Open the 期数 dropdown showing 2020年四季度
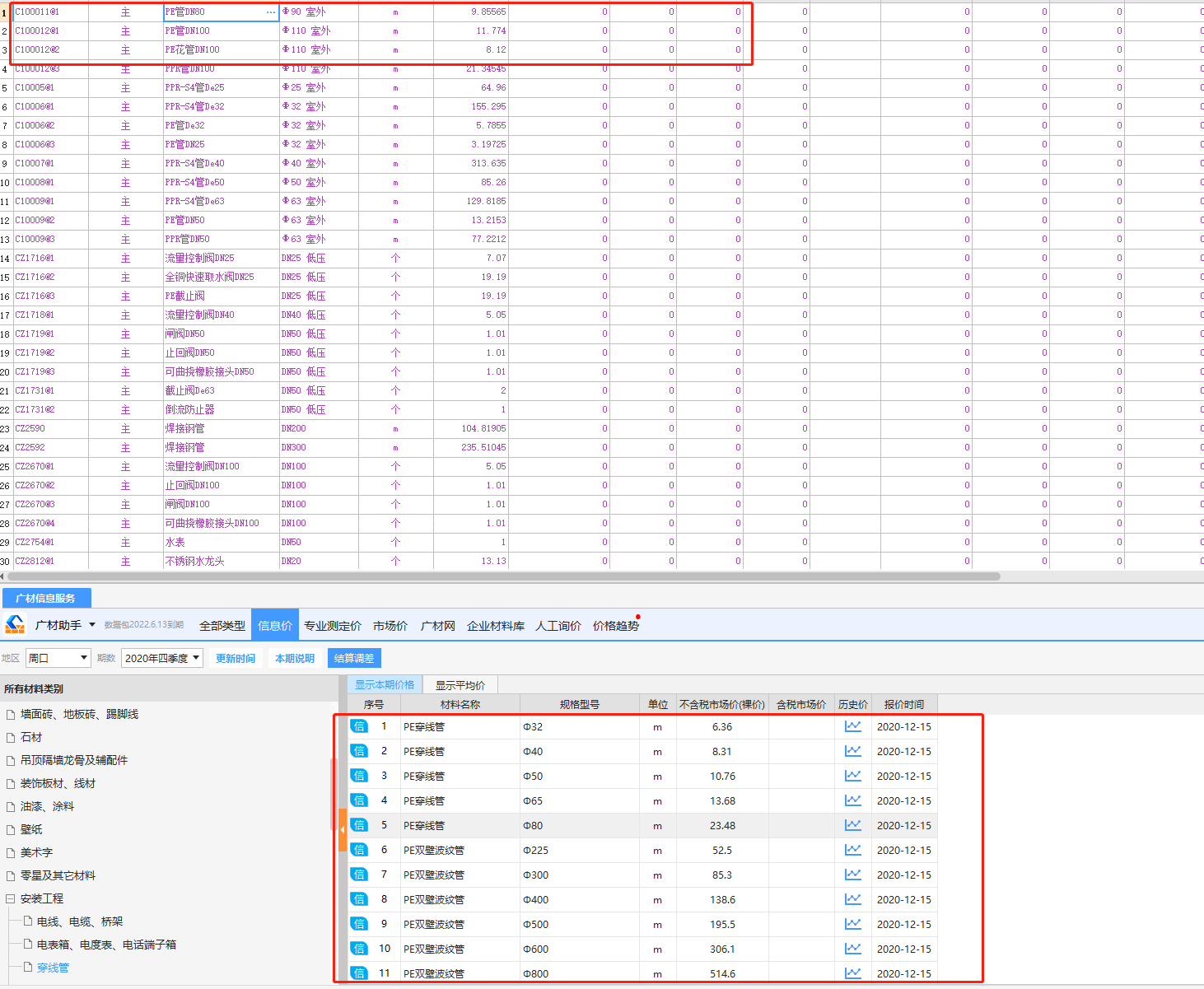Viewport: 1204px width, 989px height. [162, 658]
